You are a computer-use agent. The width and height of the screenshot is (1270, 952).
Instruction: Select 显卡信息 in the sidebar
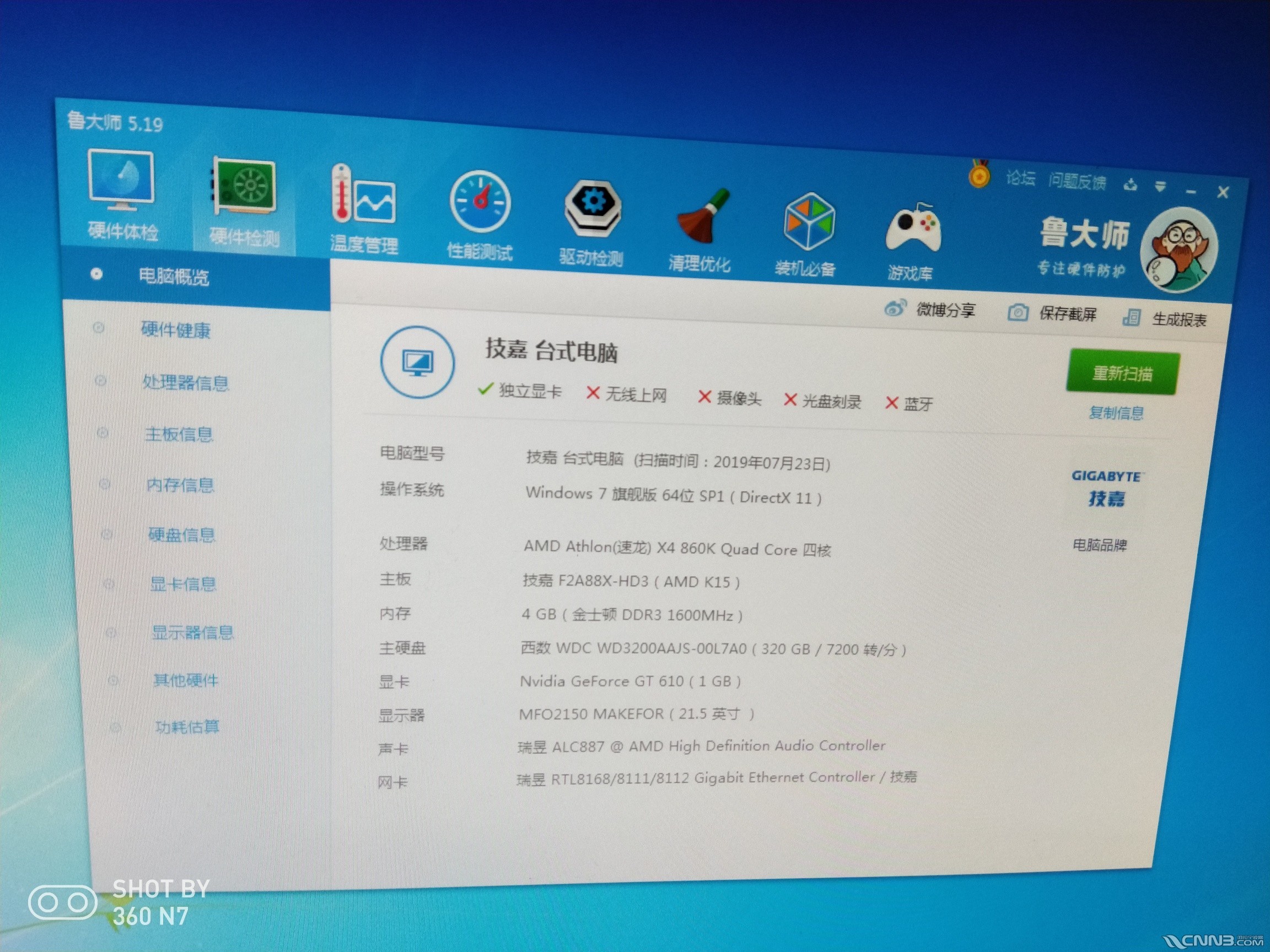tap(183, 584)
